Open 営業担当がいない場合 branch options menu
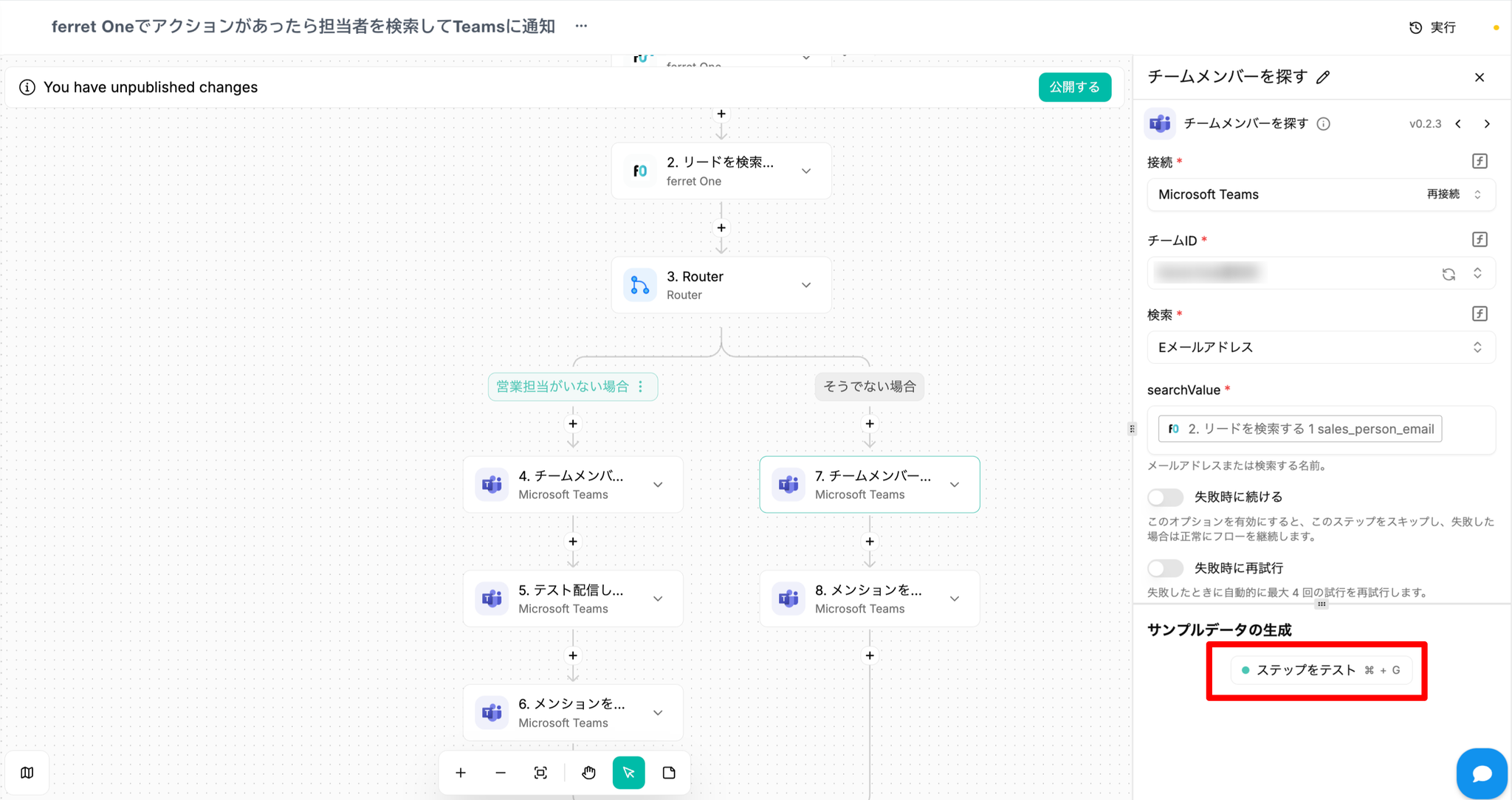The width and height of the screenshot is (1512, 800). tap(641, 387)
